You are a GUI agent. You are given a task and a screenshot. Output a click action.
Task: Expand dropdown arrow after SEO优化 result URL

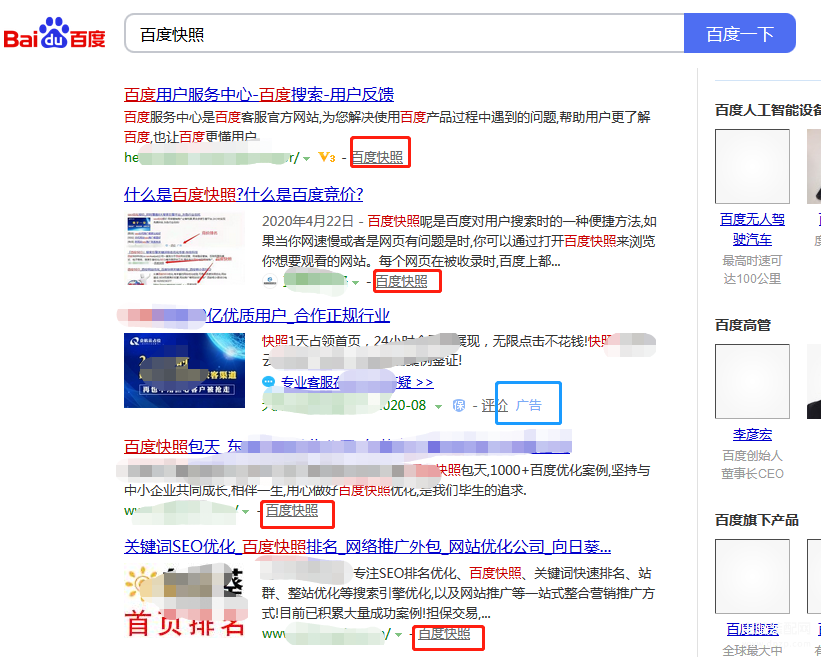coord(398,634)
